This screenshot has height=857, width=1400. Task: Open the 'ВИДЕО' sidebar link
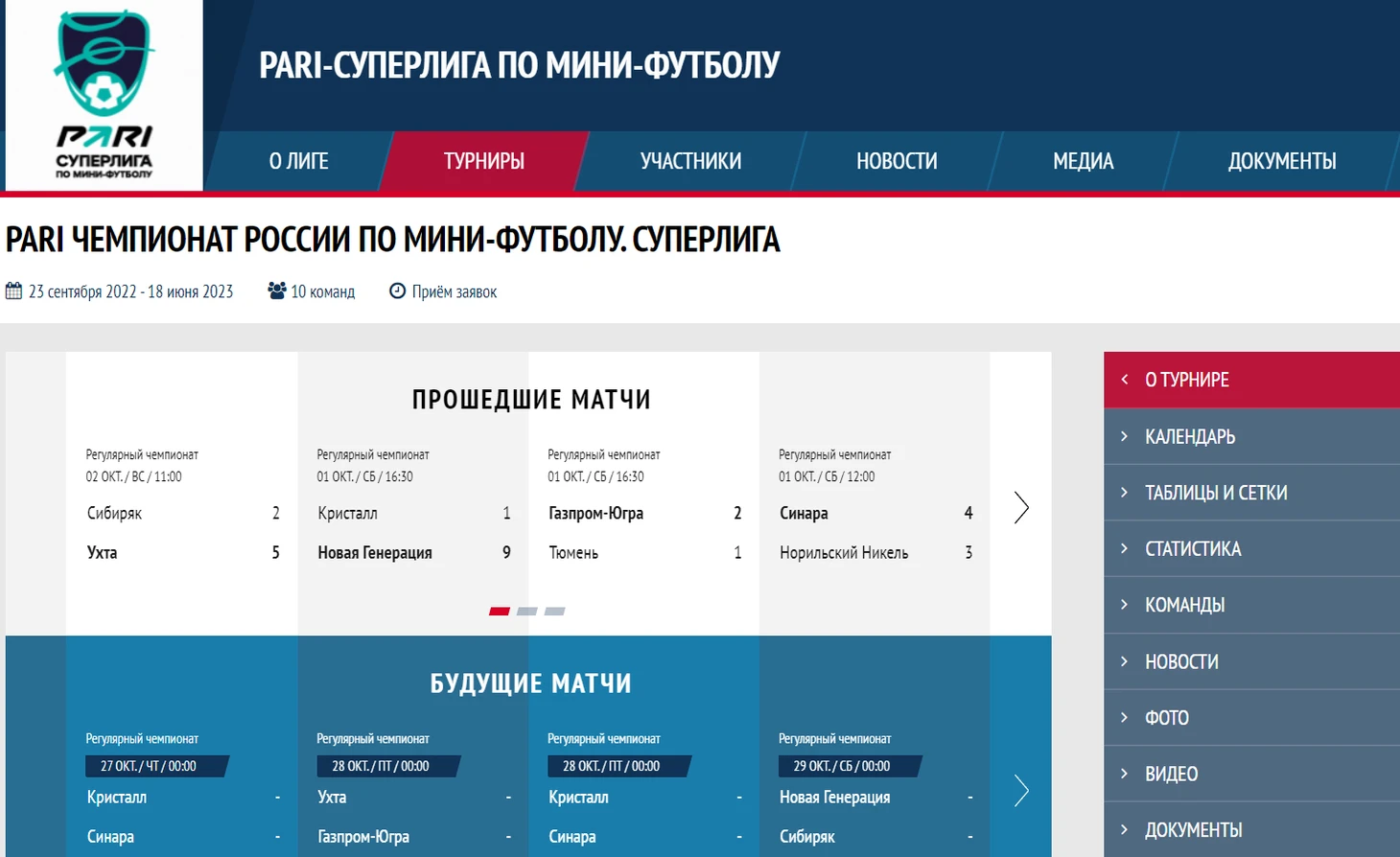[x=1171, y=774]
